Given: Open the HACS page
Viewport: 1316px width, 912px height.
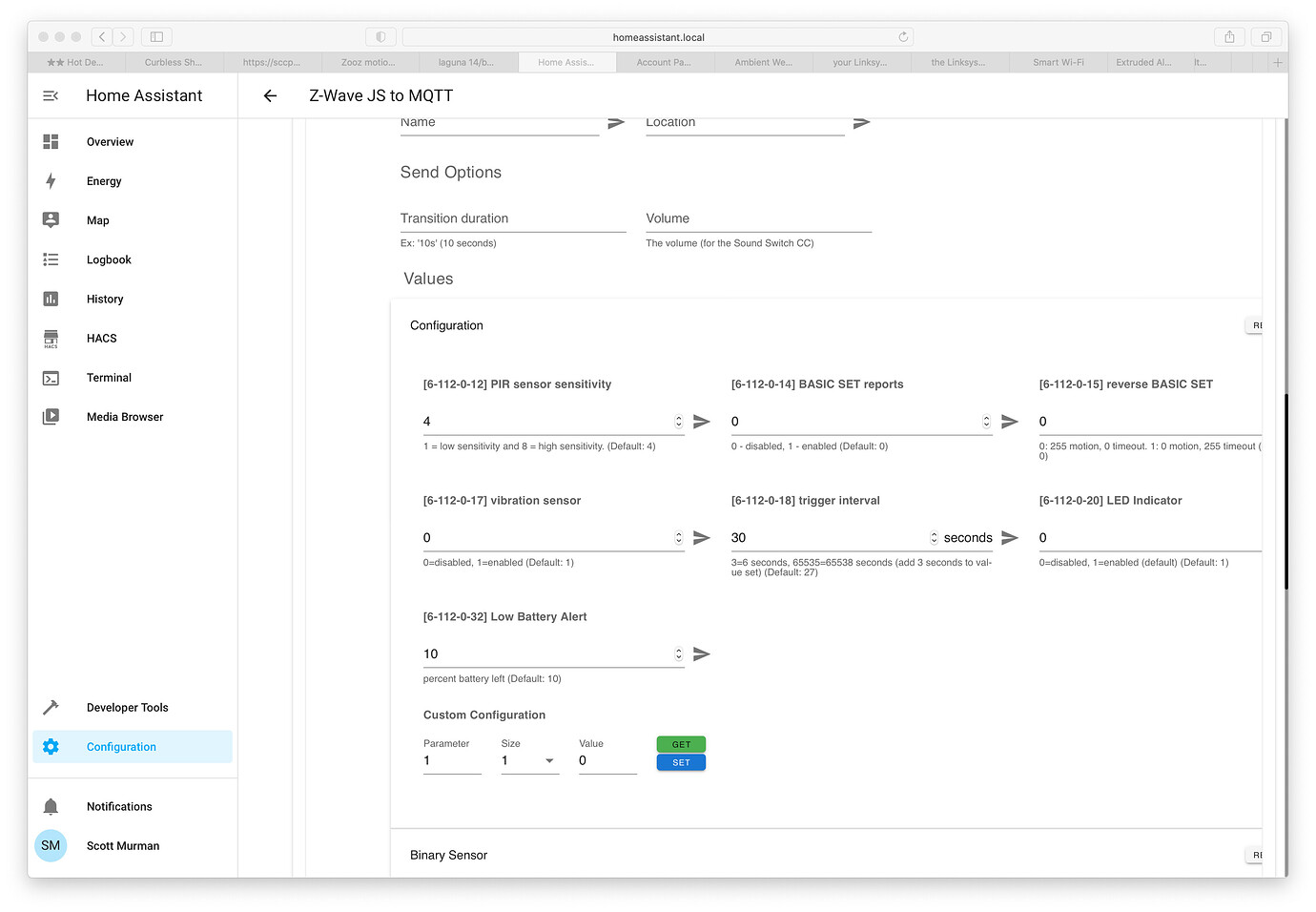Looking at the screenshot, I should click(x=133, y=339).
